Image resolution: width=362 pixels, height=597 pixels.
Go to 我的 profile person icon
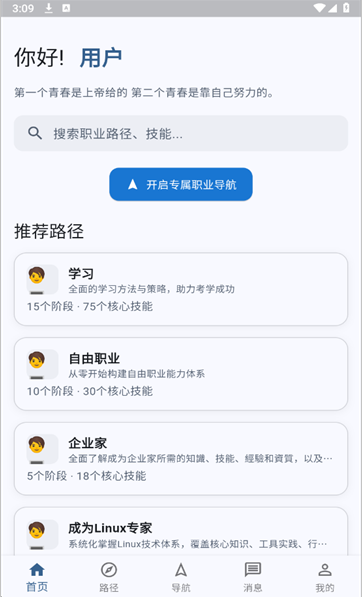point(325,570)
